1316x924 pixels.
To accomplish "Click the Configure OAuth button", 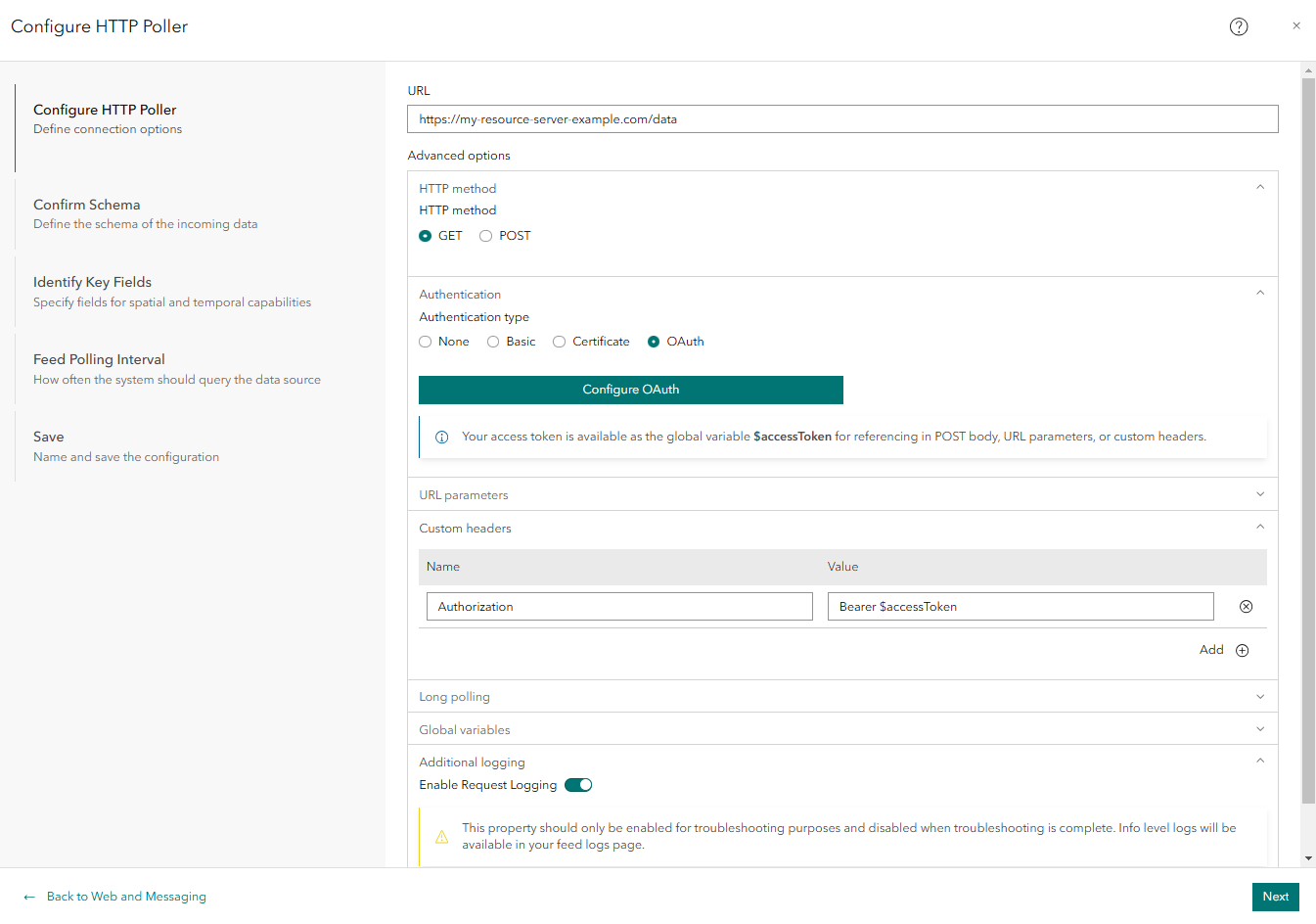I will click(631, 390).
